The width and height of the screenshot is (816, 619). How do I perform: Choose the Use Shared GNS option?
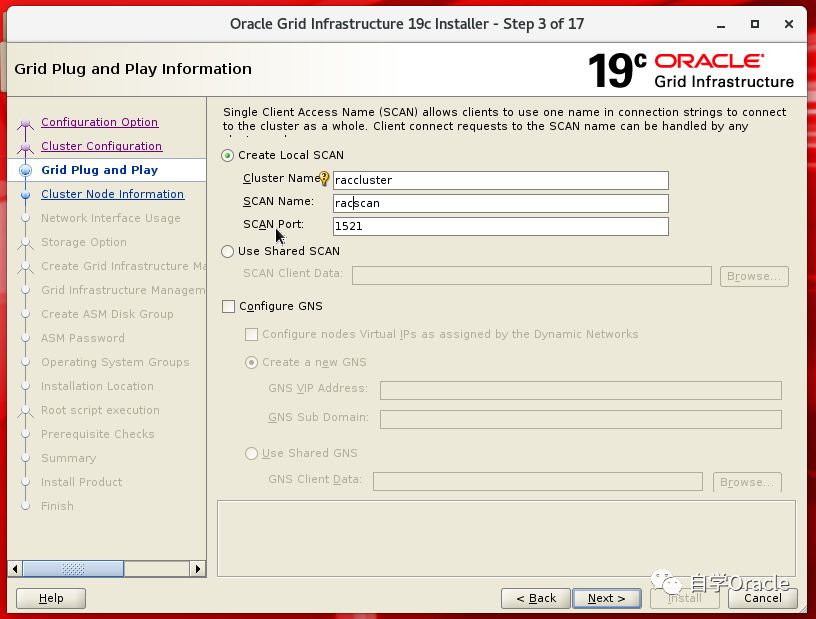click(x=251, y=453)
